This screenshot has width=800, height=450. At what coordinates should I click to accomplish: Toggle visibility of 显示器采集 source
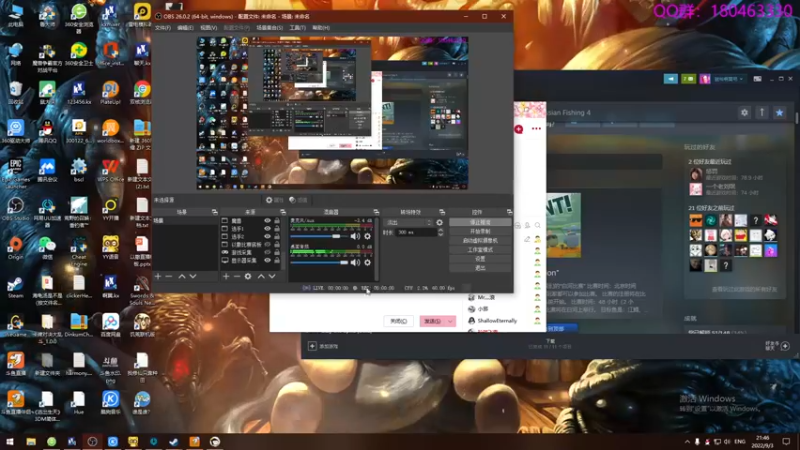click(267, 260)
